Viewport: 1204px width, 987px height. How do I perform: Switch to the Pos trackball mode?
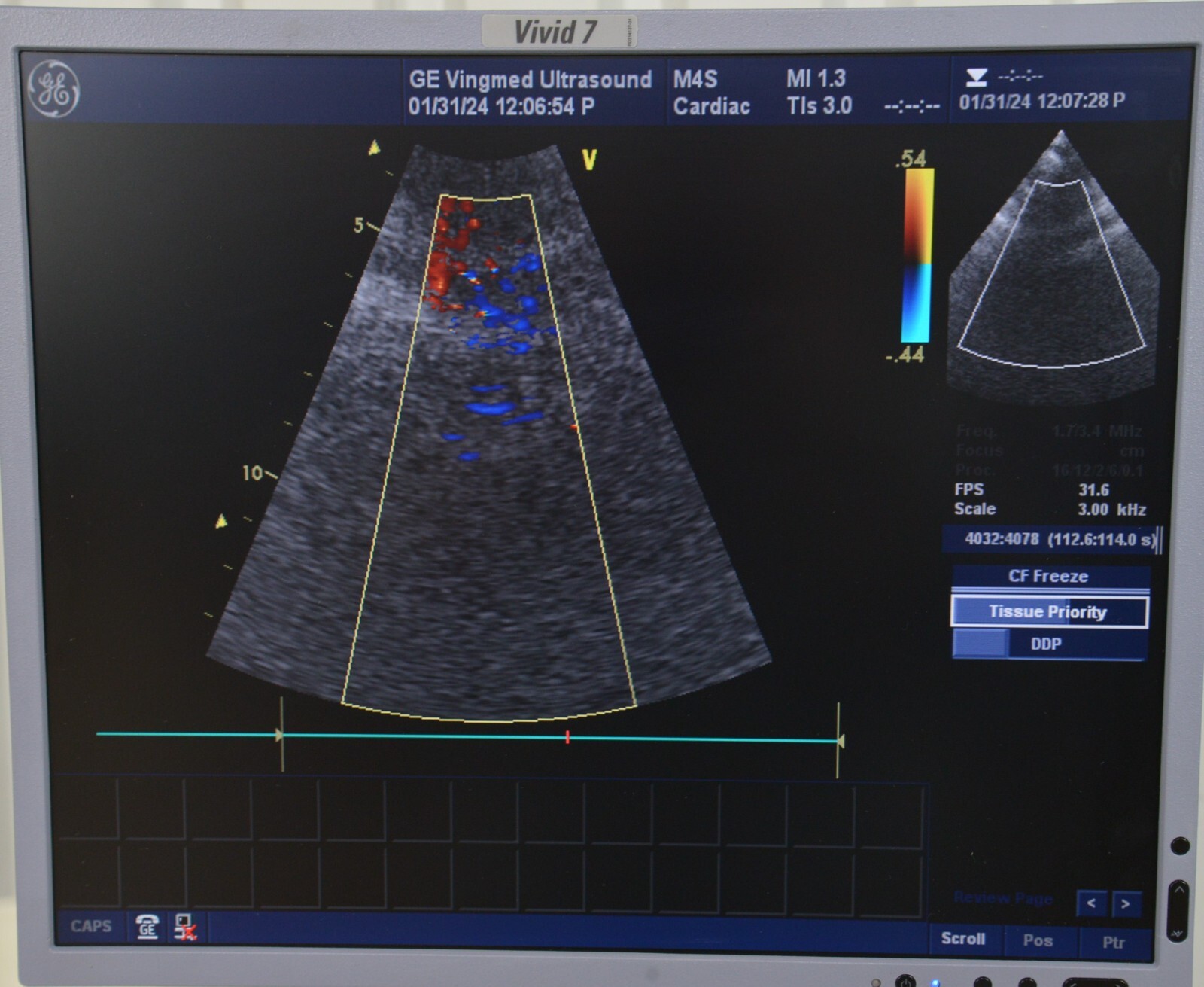[1037, 940]
